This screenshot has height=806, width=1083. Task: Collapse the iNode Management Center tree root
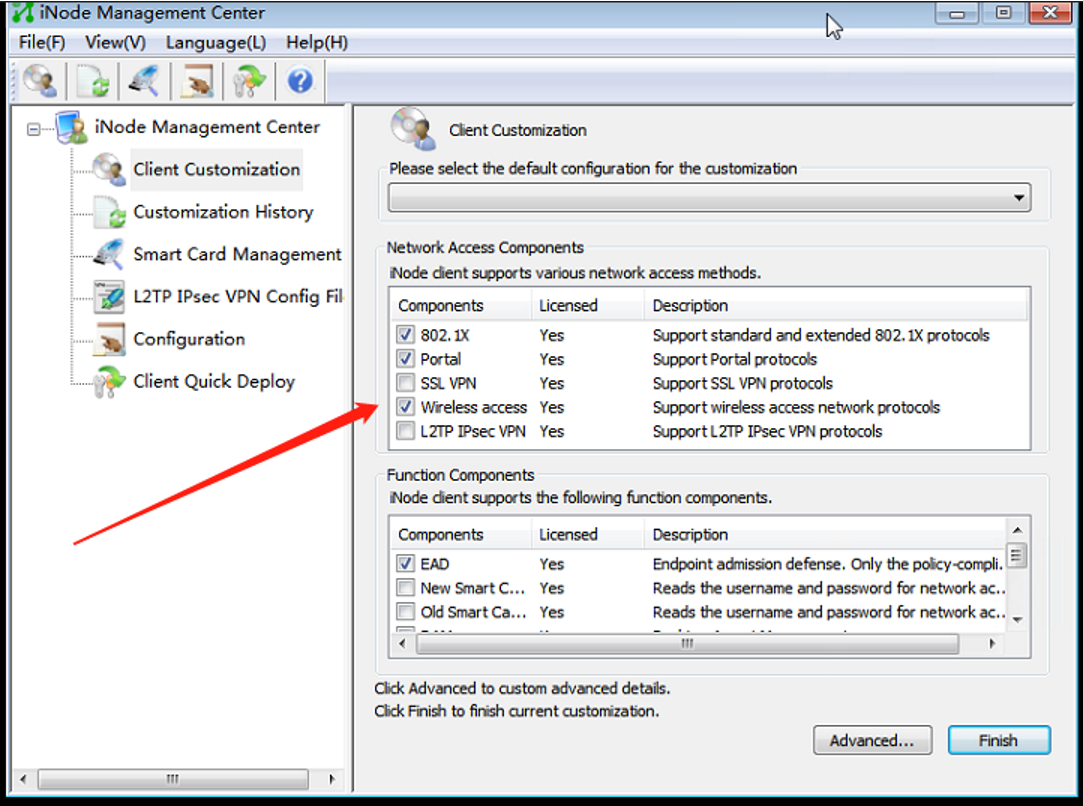[33, 128]
